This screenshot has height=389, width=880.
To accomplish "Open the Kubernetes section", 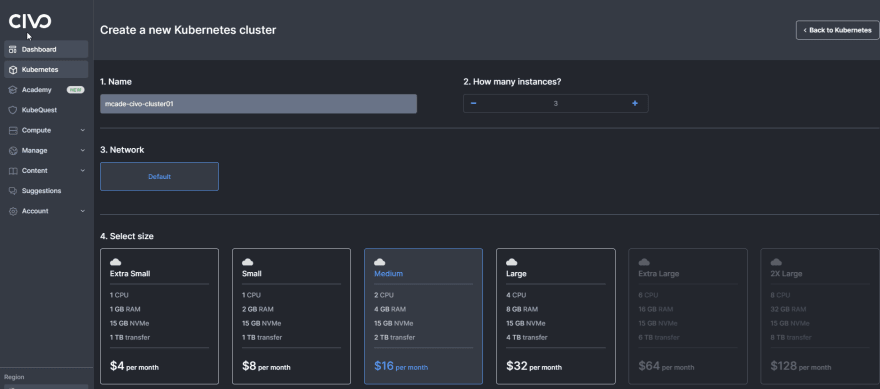I will (46, 70).
